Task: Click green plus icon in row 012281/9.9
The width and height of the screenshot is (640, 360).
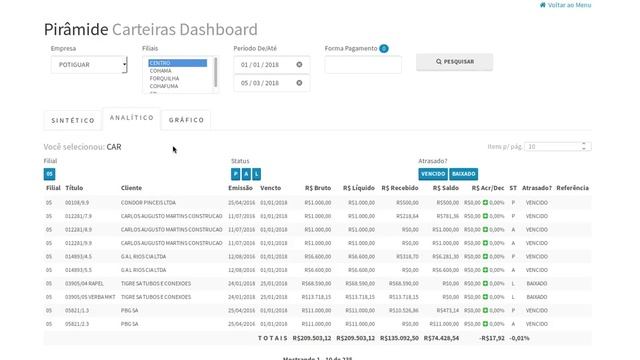Action: point(485,243)
